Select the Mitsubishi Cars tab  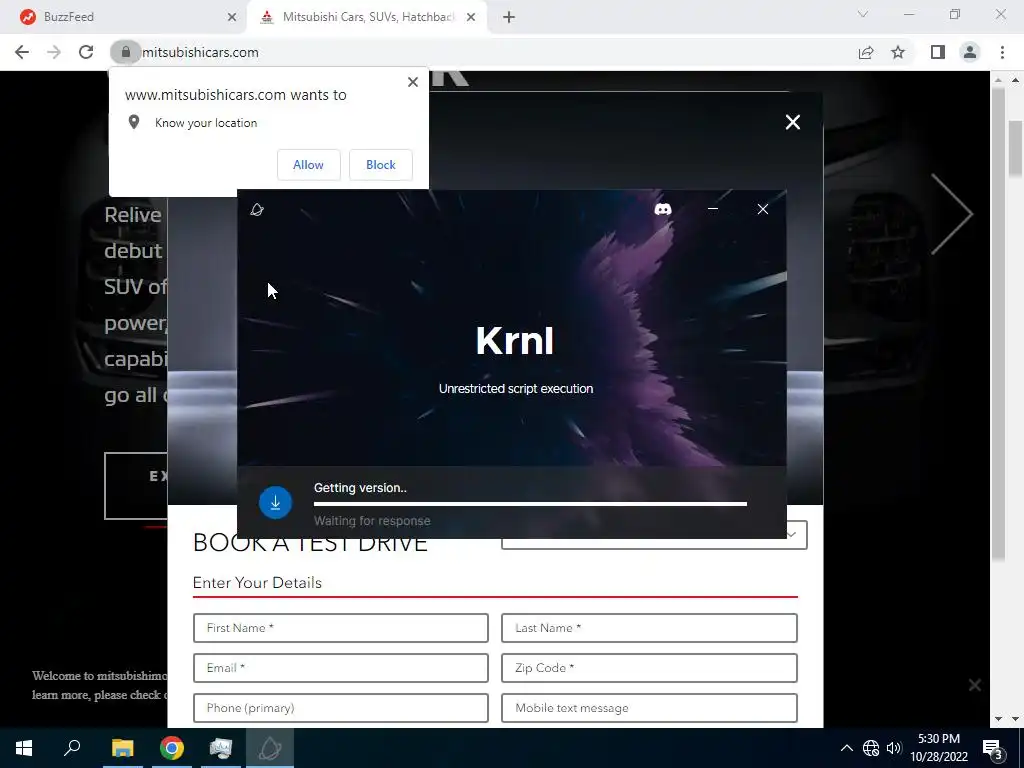(366, 17)
